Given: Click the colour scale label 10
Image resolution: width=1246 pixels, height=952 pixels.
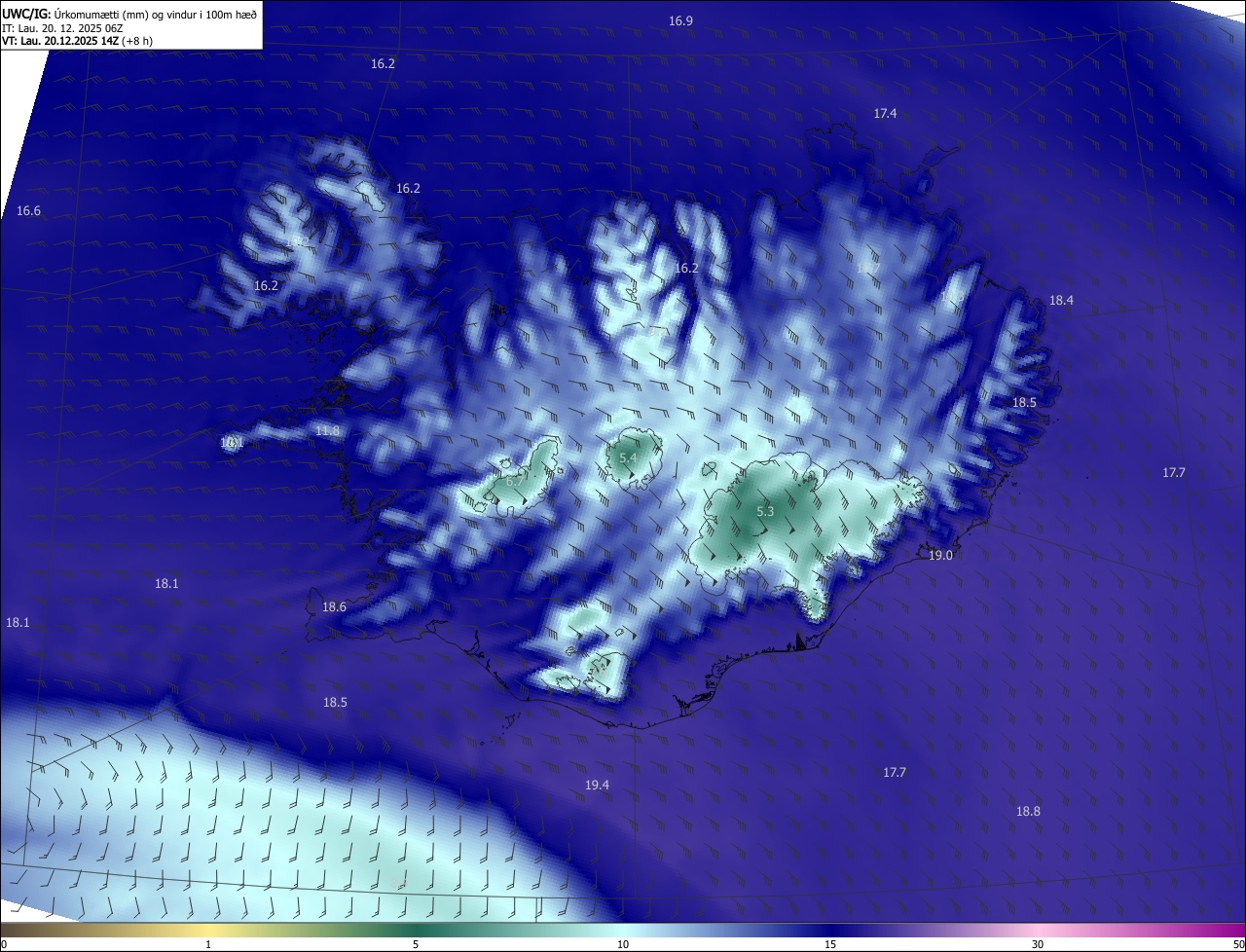Looking at the screenshot, I should pyautogui.click(x=623, y=945).
